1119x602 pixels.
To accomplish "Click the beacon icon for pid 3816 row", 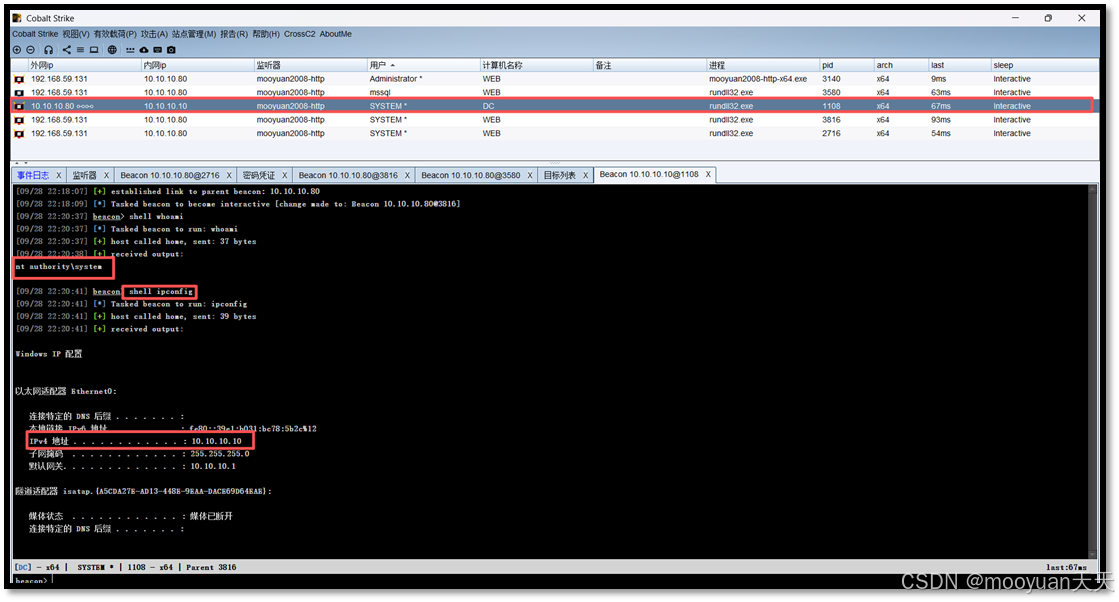I will click(19, 120).
